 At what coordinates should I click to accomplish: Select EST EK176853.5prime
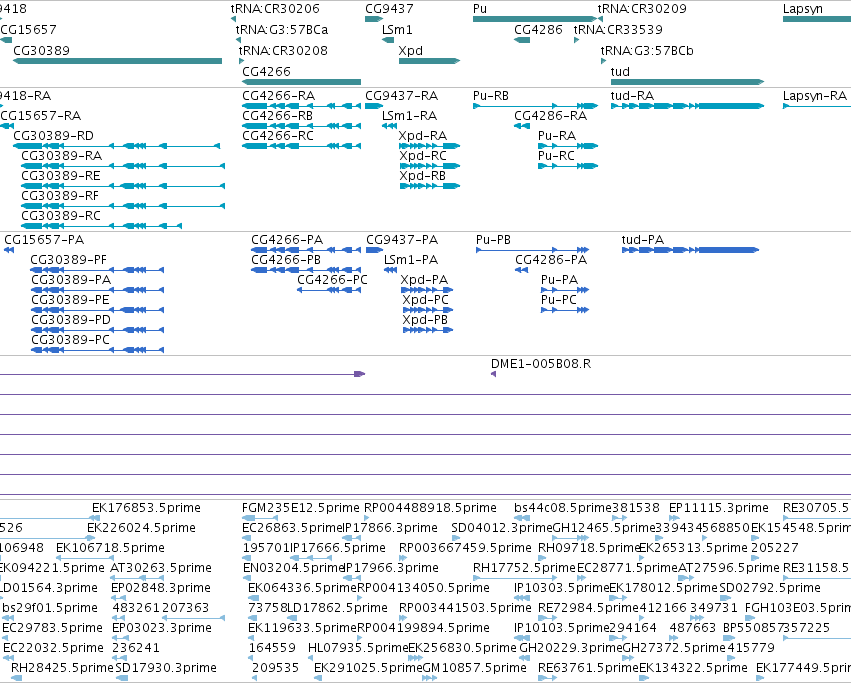tap(147, 508)
